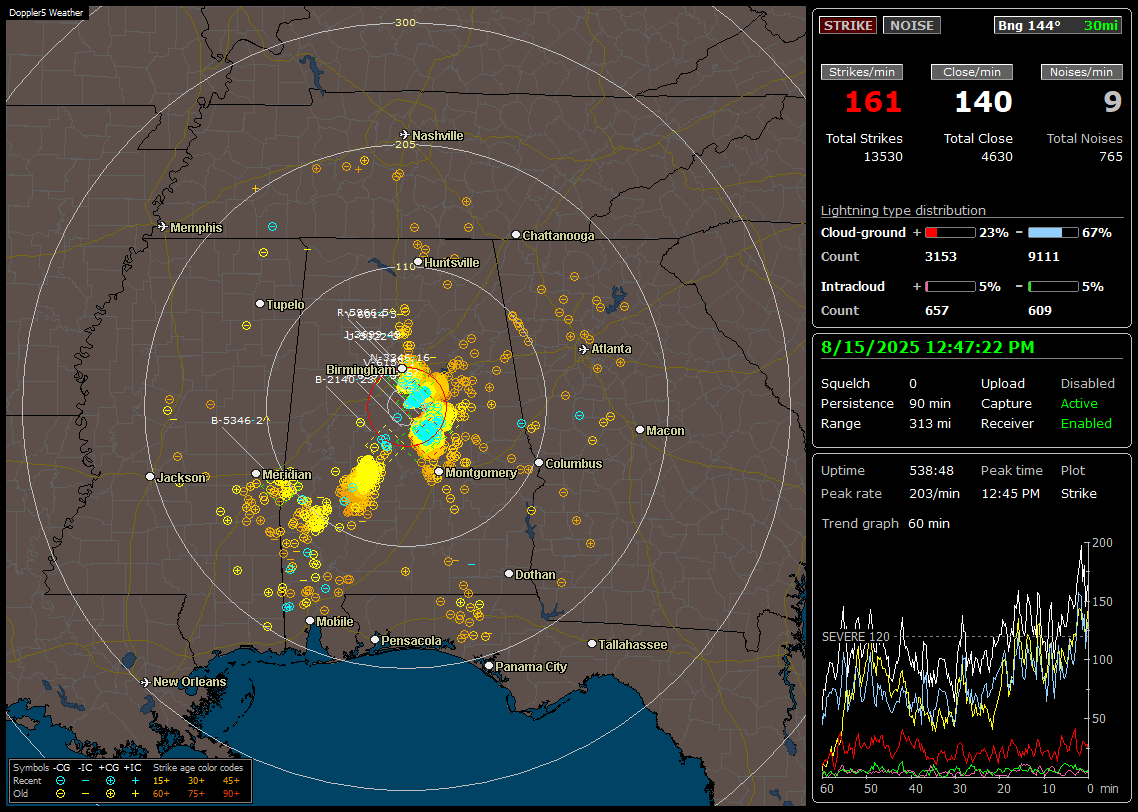Click the negative cloud-ground count 9111

click(x=1044, y=257)
